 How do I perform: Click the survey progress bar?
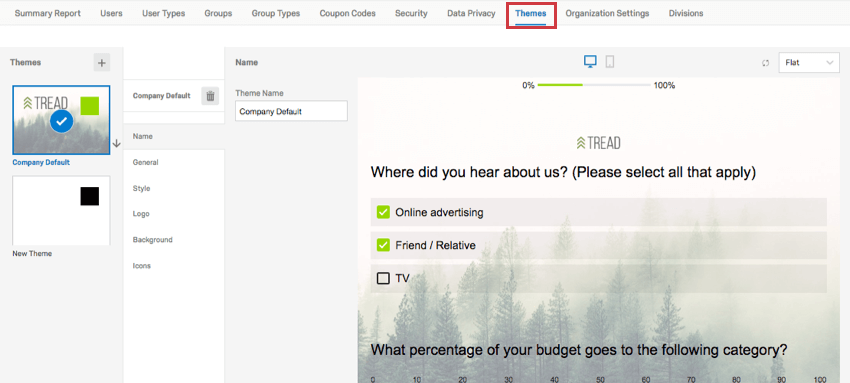[594, 85]
